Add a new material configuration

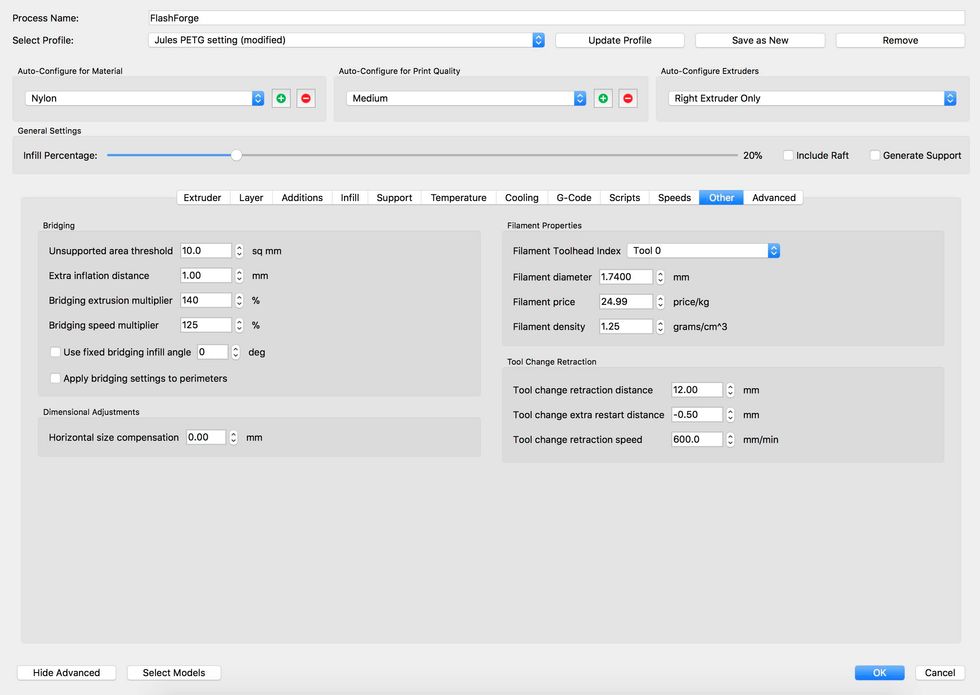pos(281,98)
